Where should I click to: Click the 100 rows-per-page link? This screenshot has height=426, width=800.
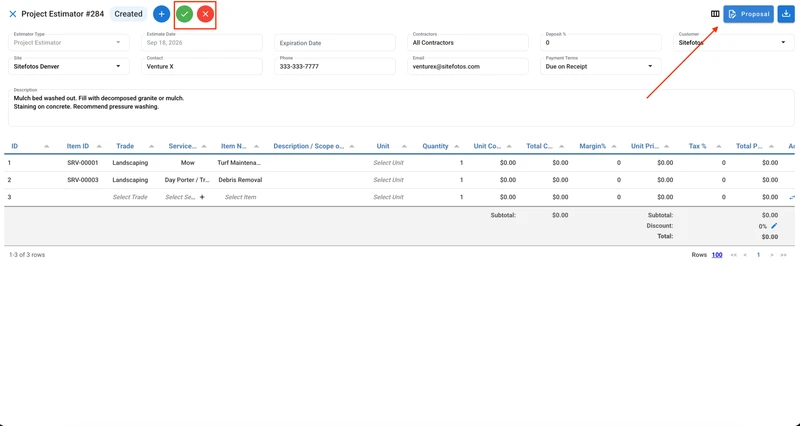point(717,255)
